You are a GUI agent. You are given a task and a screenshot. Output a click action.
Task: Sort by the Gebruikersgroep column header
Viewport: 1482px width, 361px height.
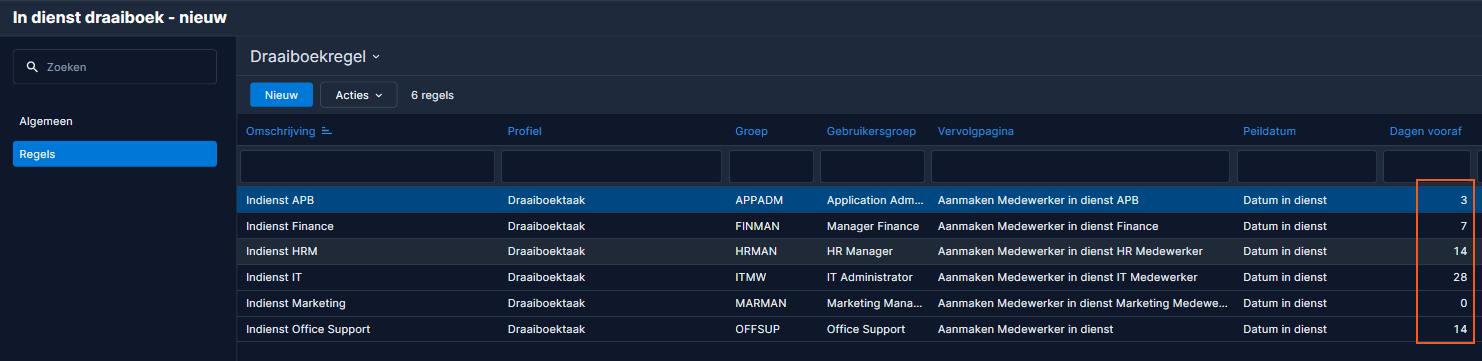(871, 131)
